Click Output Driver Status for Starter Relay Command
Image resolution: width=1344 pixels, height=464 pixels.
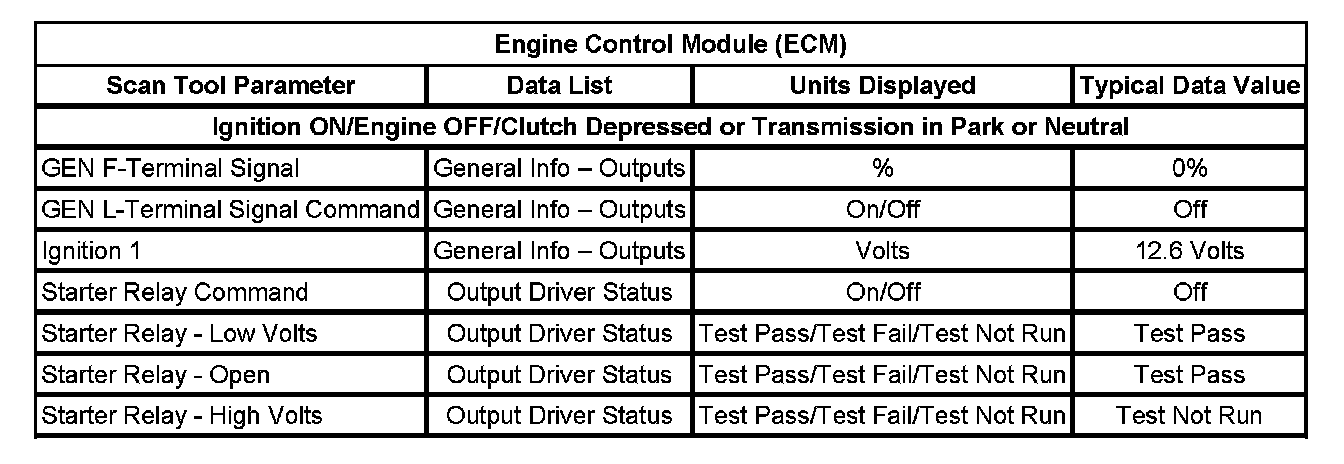(x=559, y=292)
